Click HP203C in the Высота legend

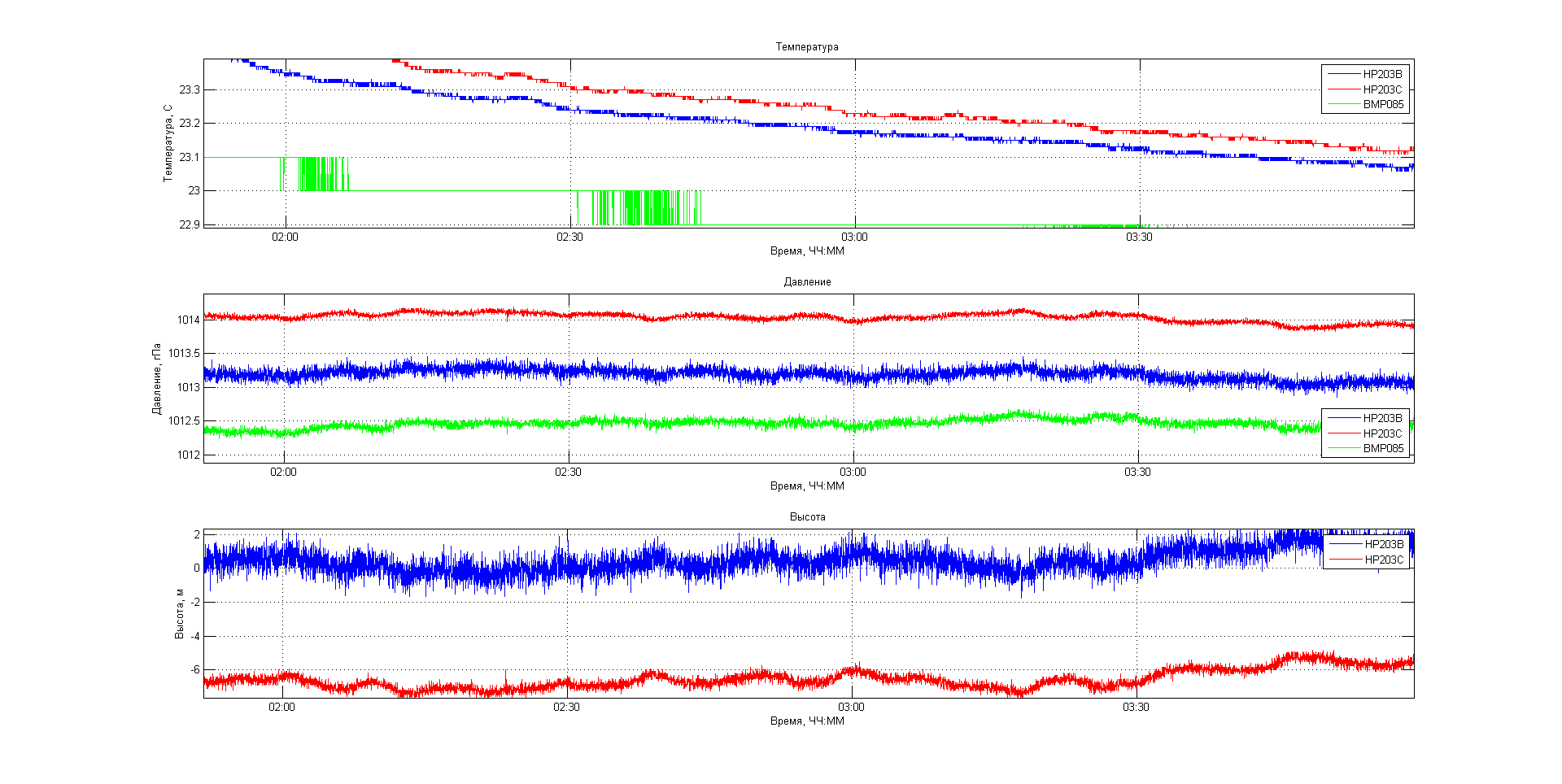coord(1384,560)
